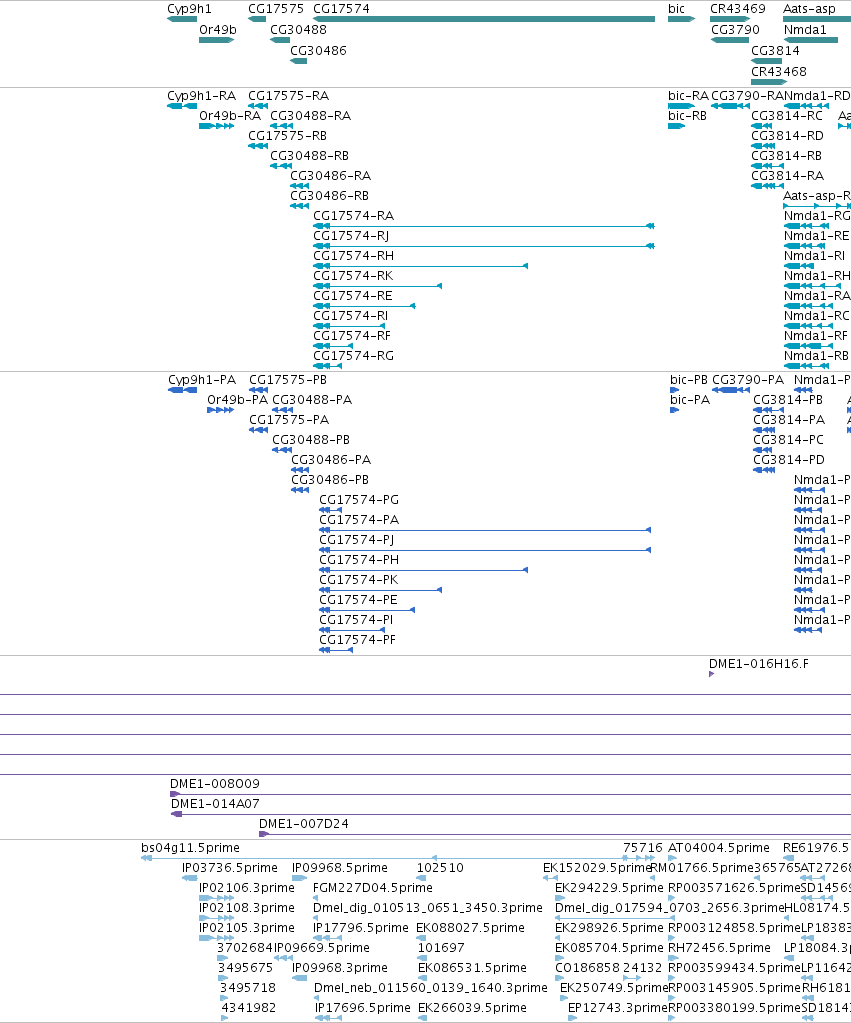The height and width of the screenshot is (1023, 851).
Task: Open the CR43468 gene label
Action: click(x=779, y=72)
